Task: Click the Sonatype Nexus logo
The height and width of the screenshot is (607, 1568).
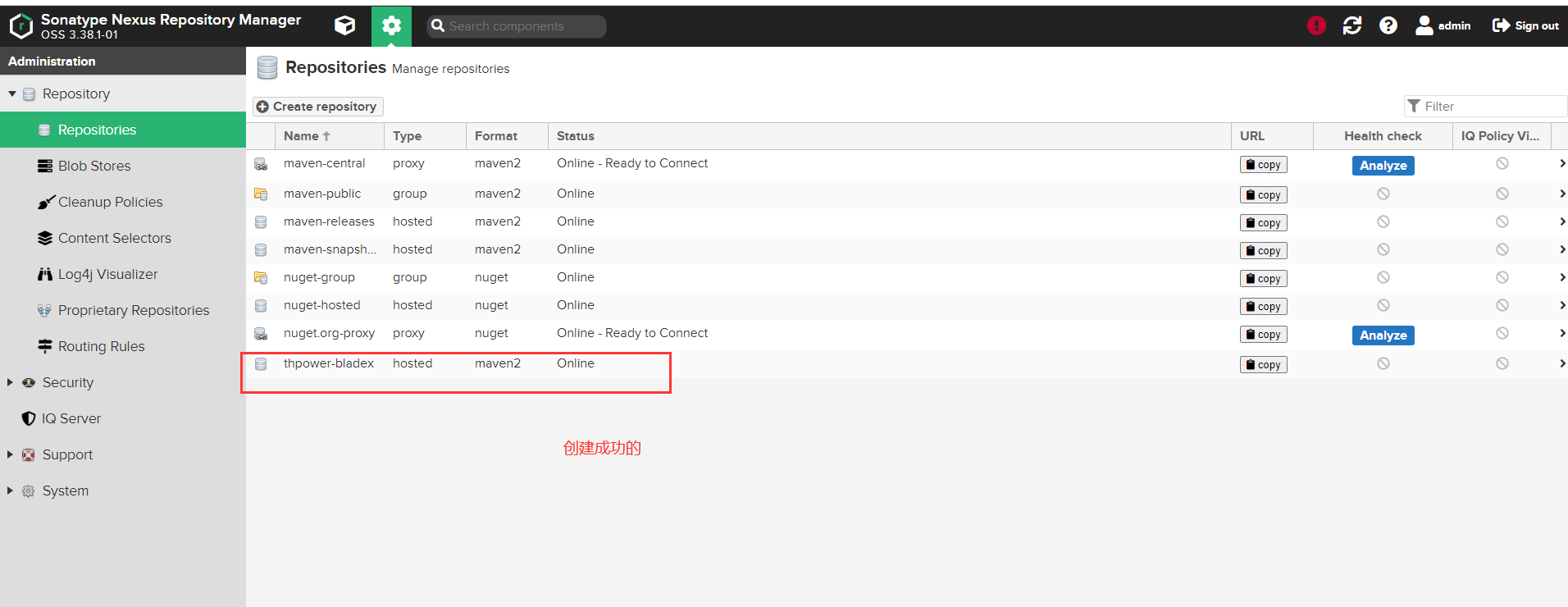Action: [21, 26]
